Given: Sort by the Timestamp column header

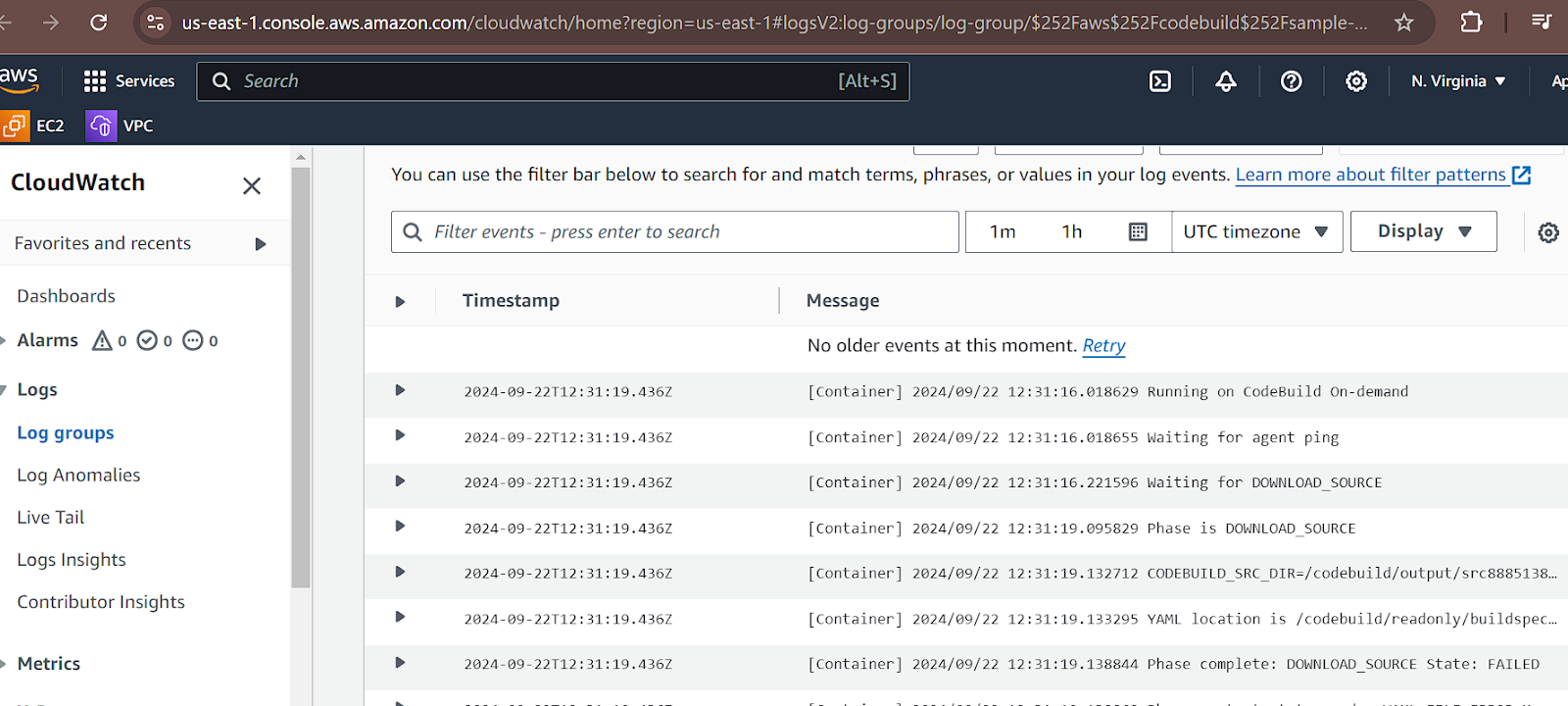Looking at the screenshot, I should [511, 301].
